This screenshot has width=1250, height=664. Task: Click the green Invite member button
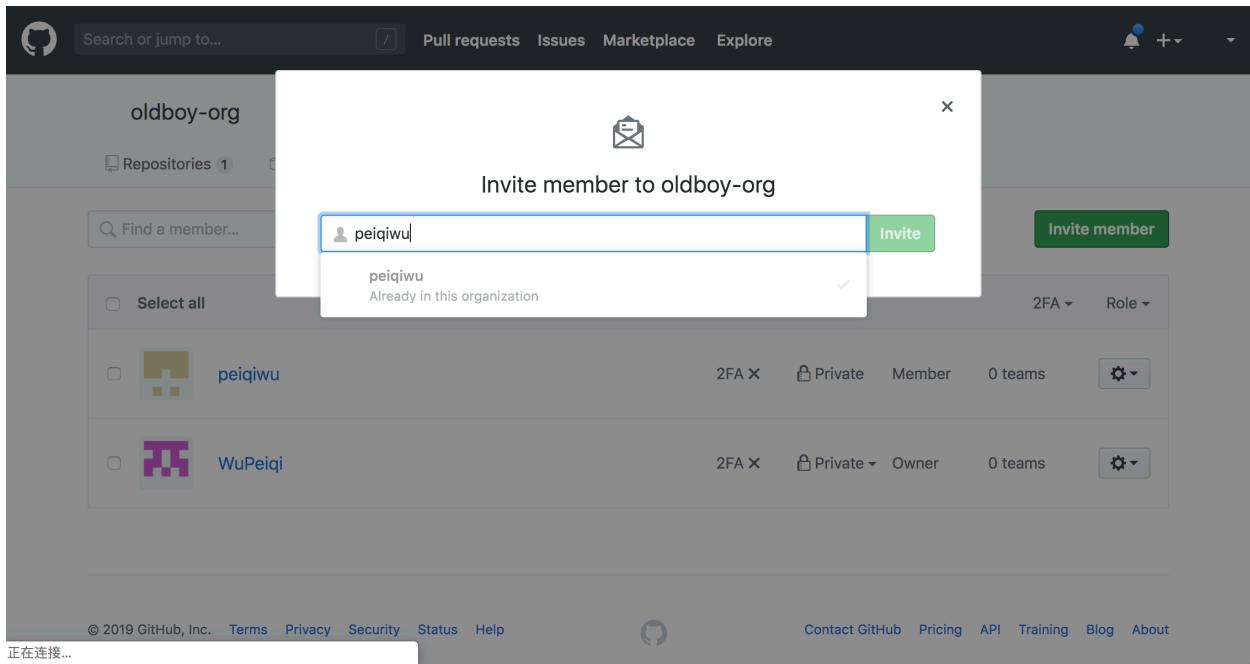click(x=1101, y=229)
